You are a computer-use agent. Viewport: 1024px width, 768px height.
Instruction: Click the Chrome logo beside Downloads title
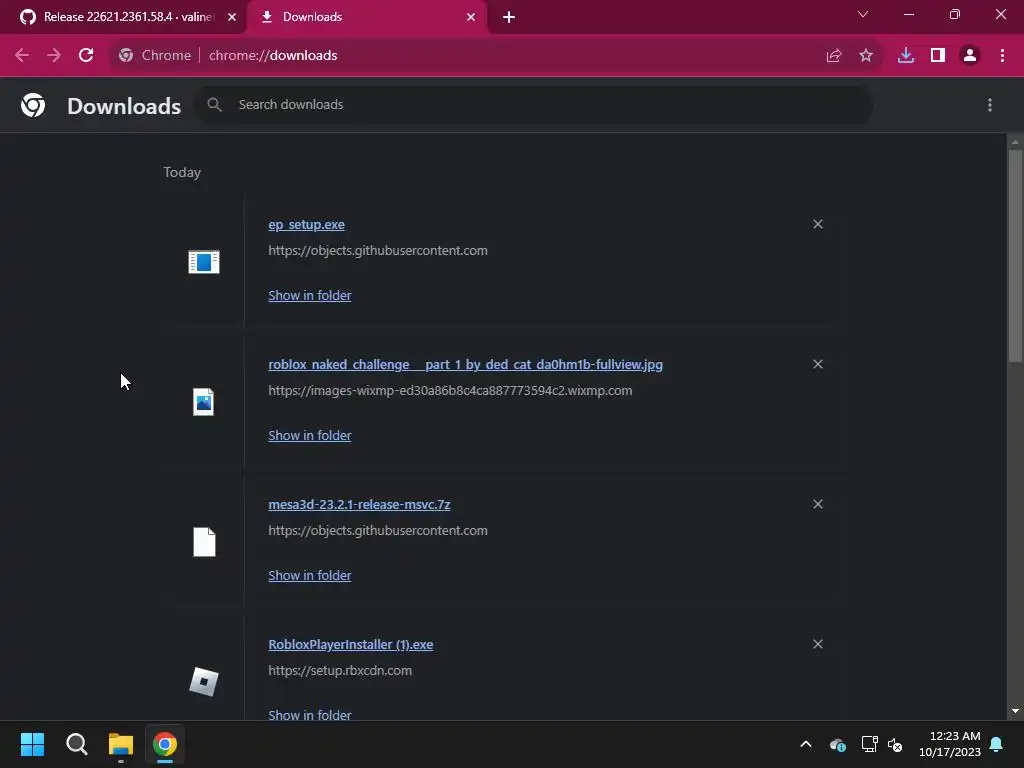tap(33, 105)
